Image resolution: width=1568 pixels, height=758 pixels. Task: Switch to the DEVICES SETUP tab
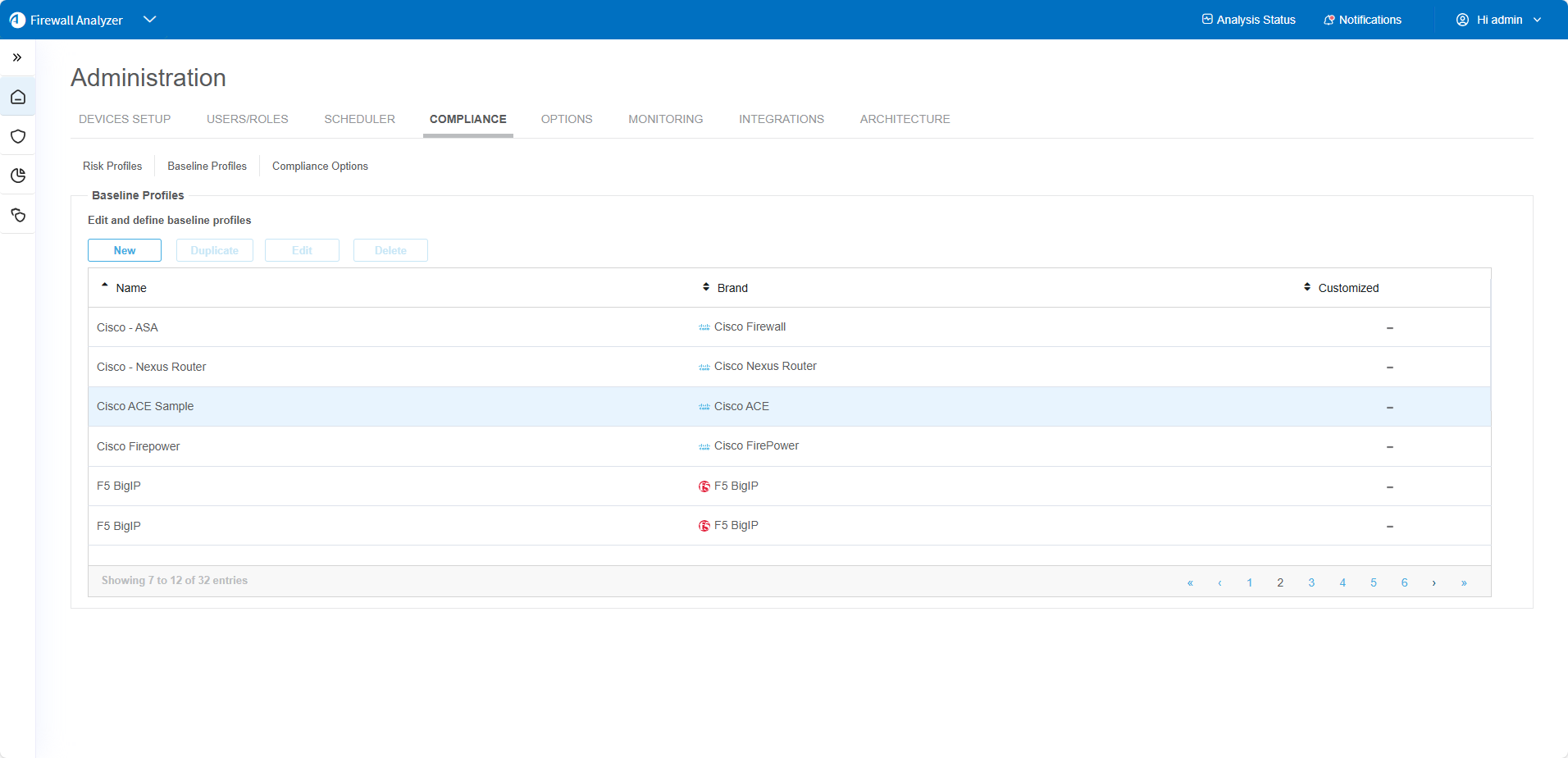tap(125, 119)
